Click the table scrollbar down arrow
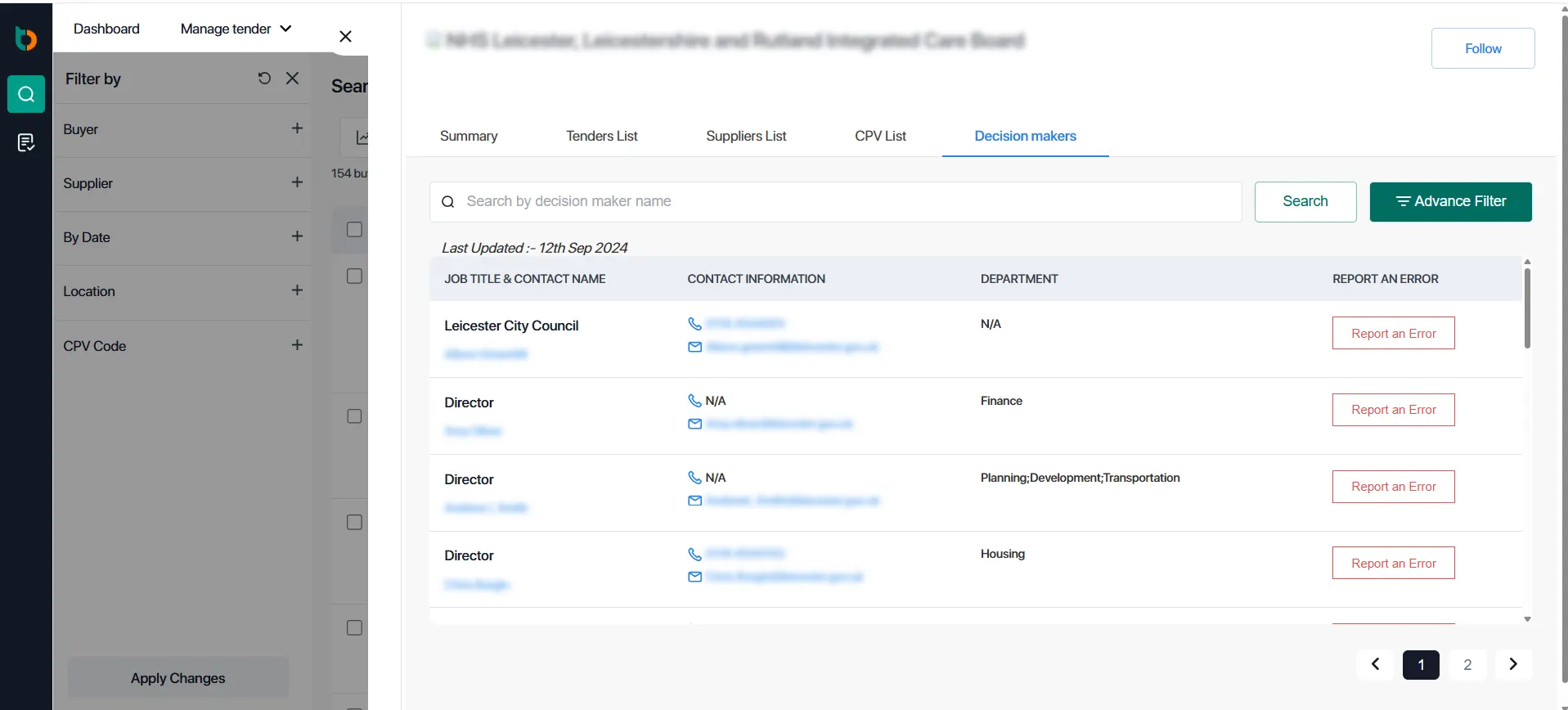Screen dimensions: 1568x710 1527,619
